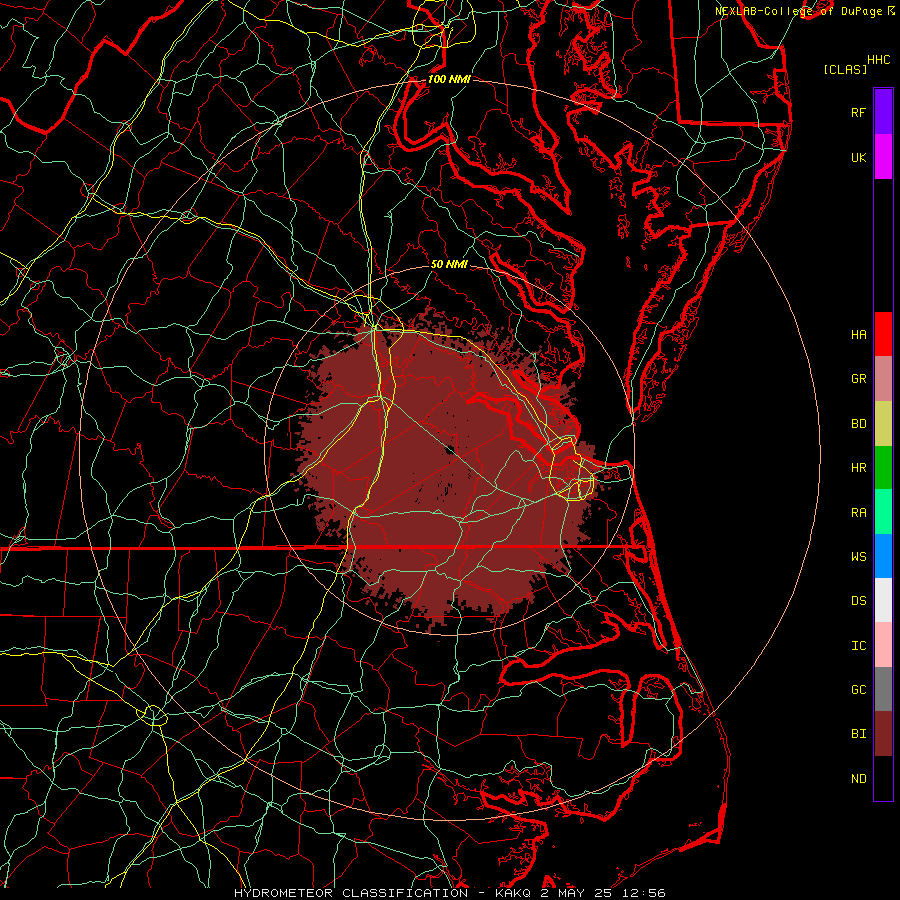Click the WS legend label

click(x=858, y=557)
